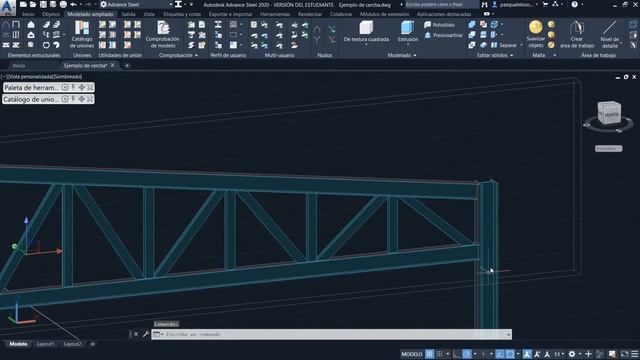Open the command line history dropdown arrow

(x=508, y=334)
